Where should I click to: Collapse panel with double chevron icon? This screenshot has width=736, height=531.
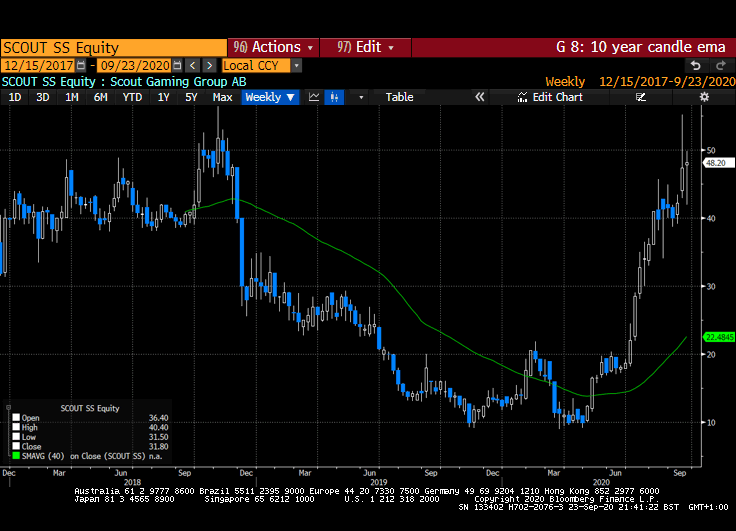[479, 97]
